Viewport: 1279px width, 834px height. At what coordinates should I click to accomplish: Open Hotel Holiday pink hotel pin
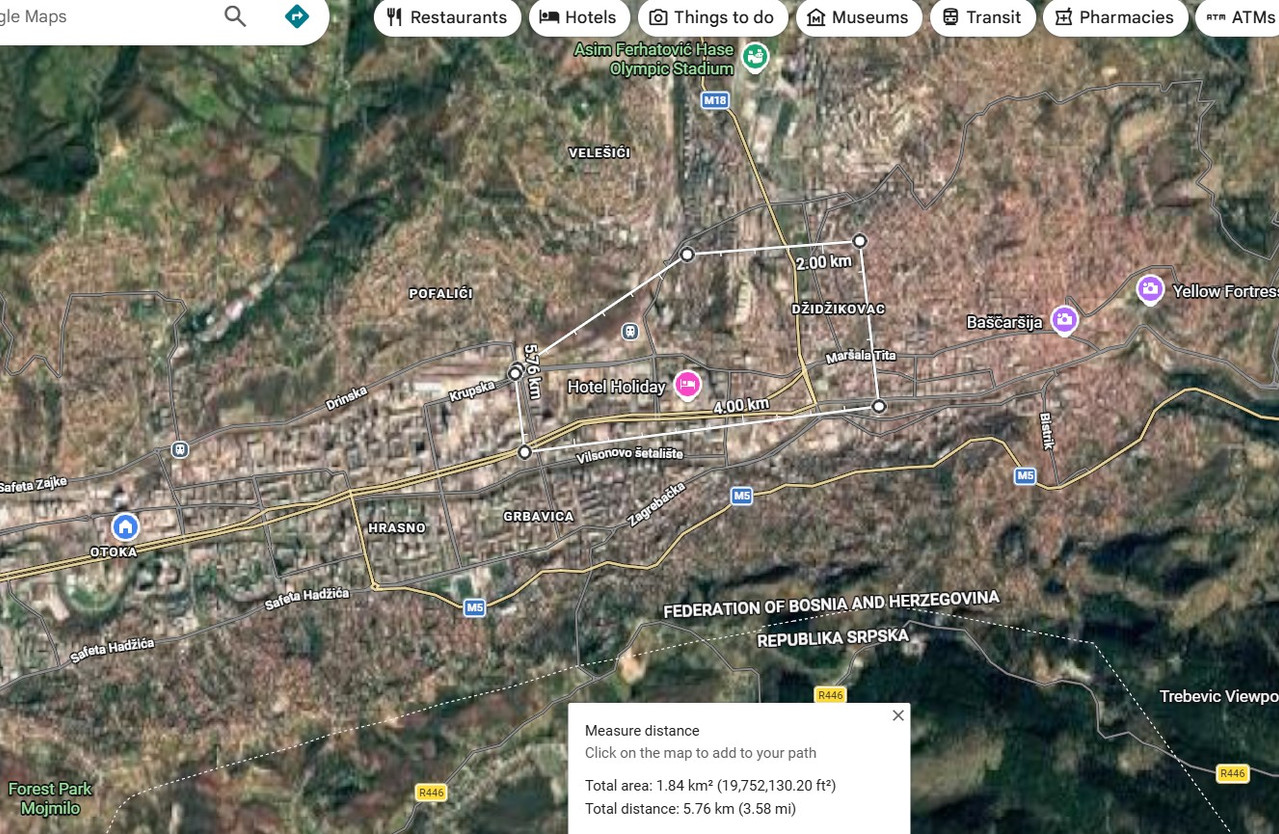687,385
